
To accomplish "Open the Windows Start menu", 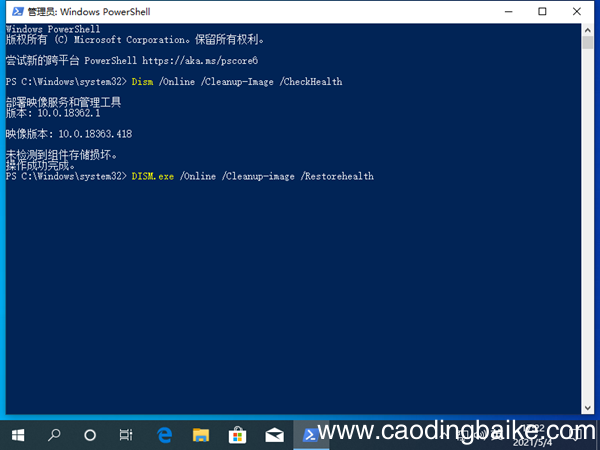I will click(x=18, y=434).
